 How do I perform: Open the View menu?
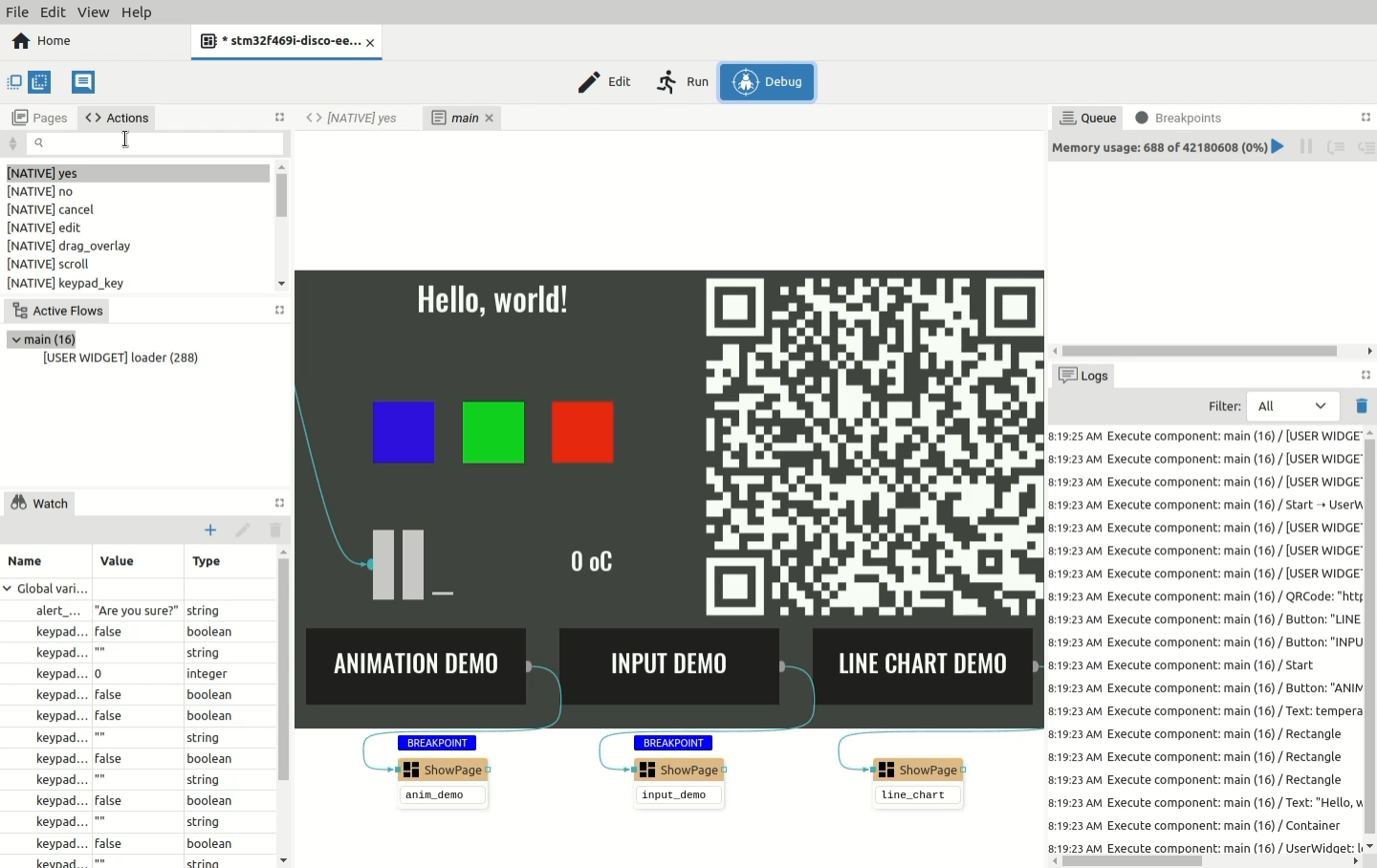click(x=93, y=12)
